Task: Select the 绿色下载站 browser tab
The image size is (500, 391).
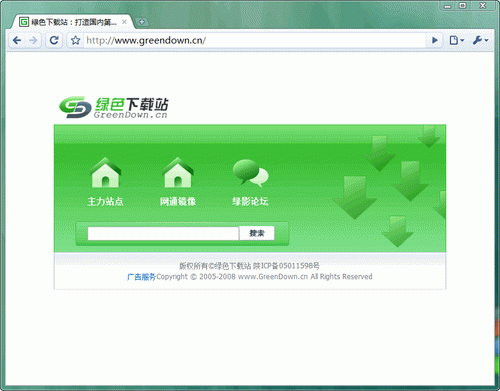Action: click(x=73, y=22)
